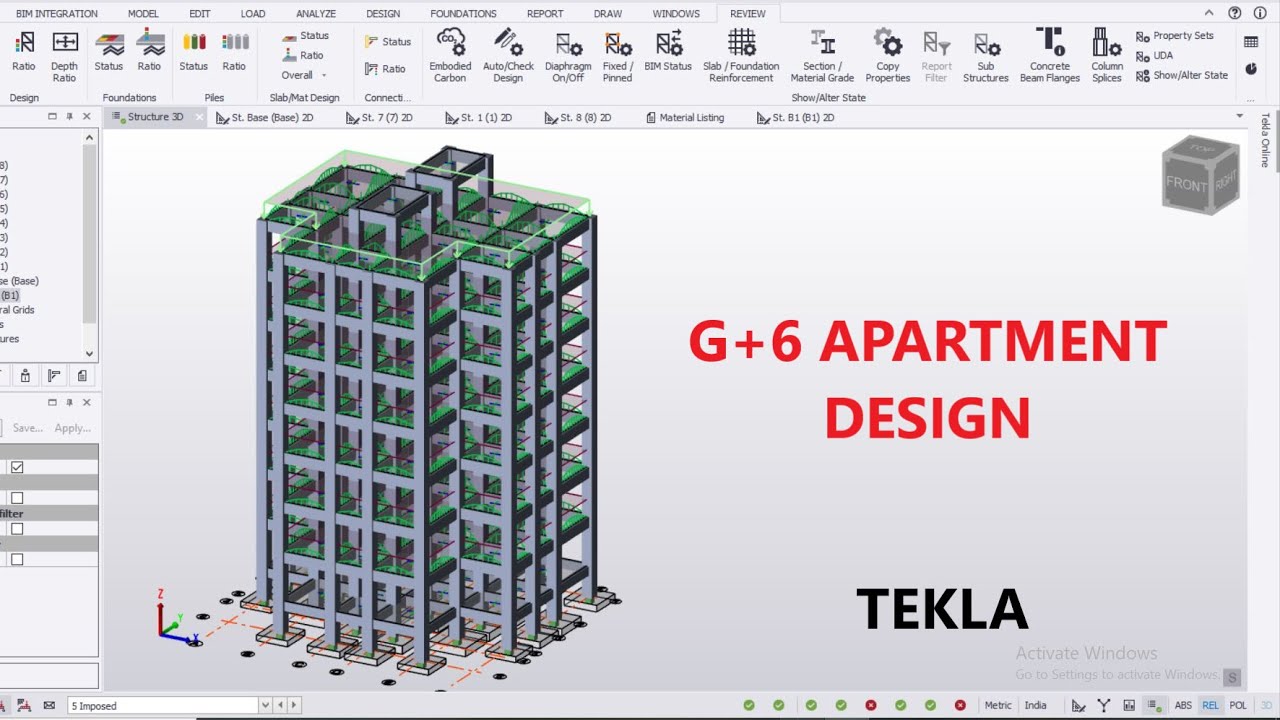Select Fixed / Pinned tool

tap(618, 56)
